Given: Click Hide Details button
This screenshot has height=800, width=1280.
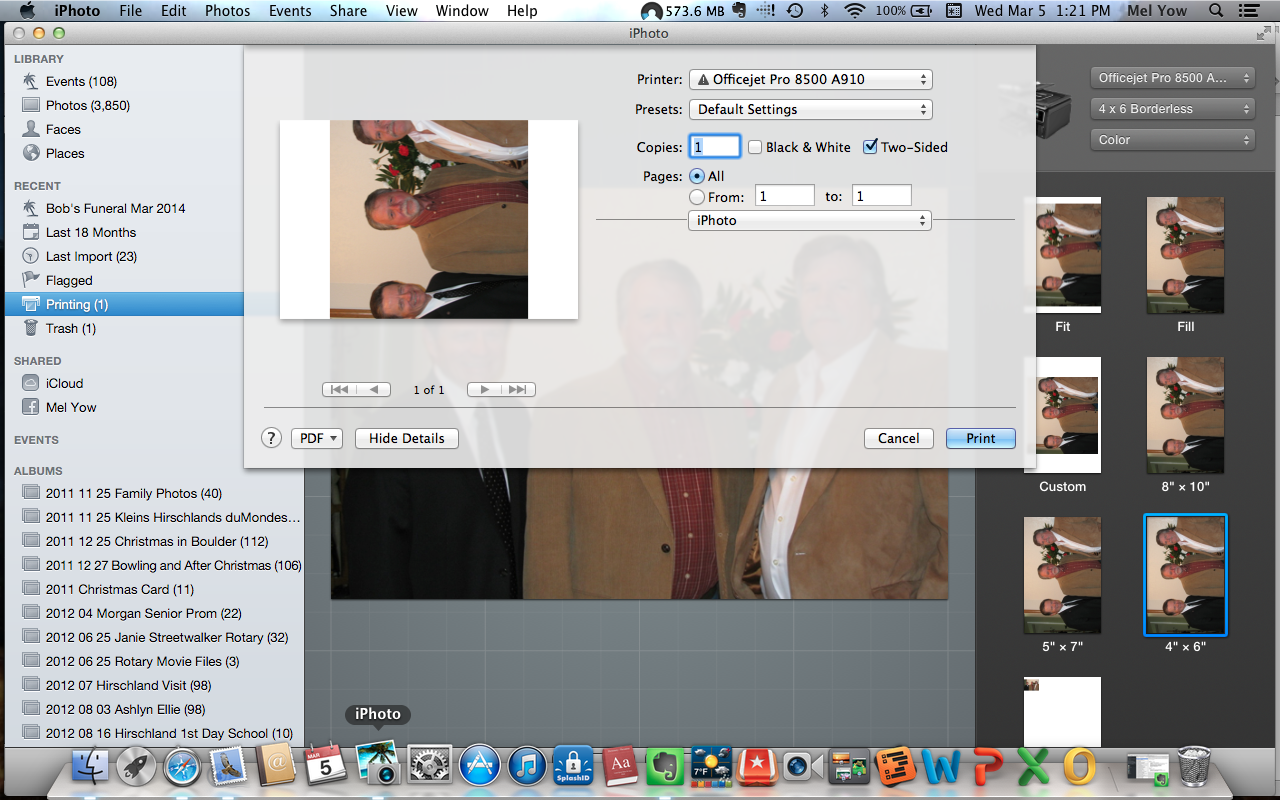Looking at the screenshot, I should [x=407, y=438].
